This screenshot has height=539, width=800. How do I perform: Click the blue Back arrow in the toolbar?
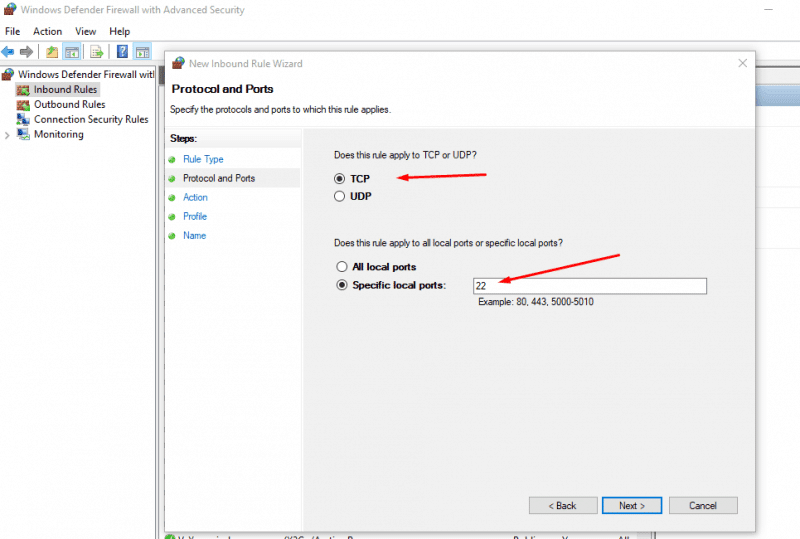click(x=8, y=52)
